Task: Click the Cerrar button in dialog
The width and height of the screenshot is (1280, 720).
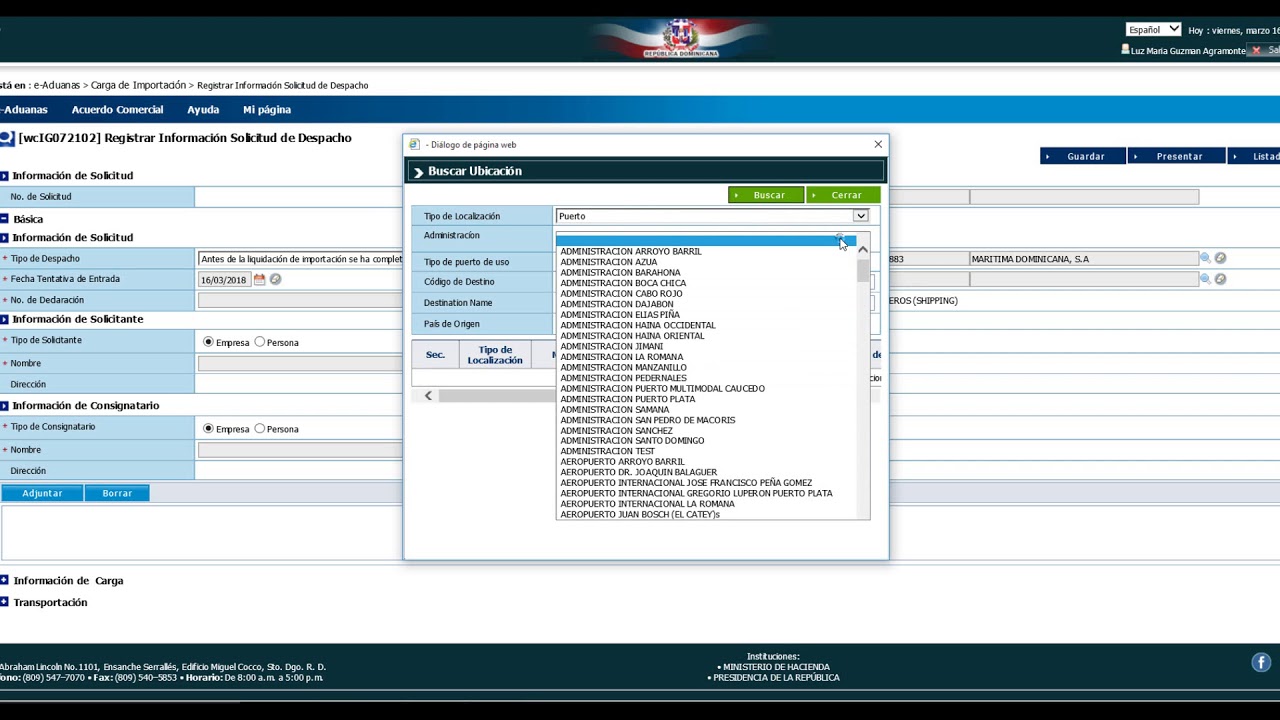Action: 844,195
